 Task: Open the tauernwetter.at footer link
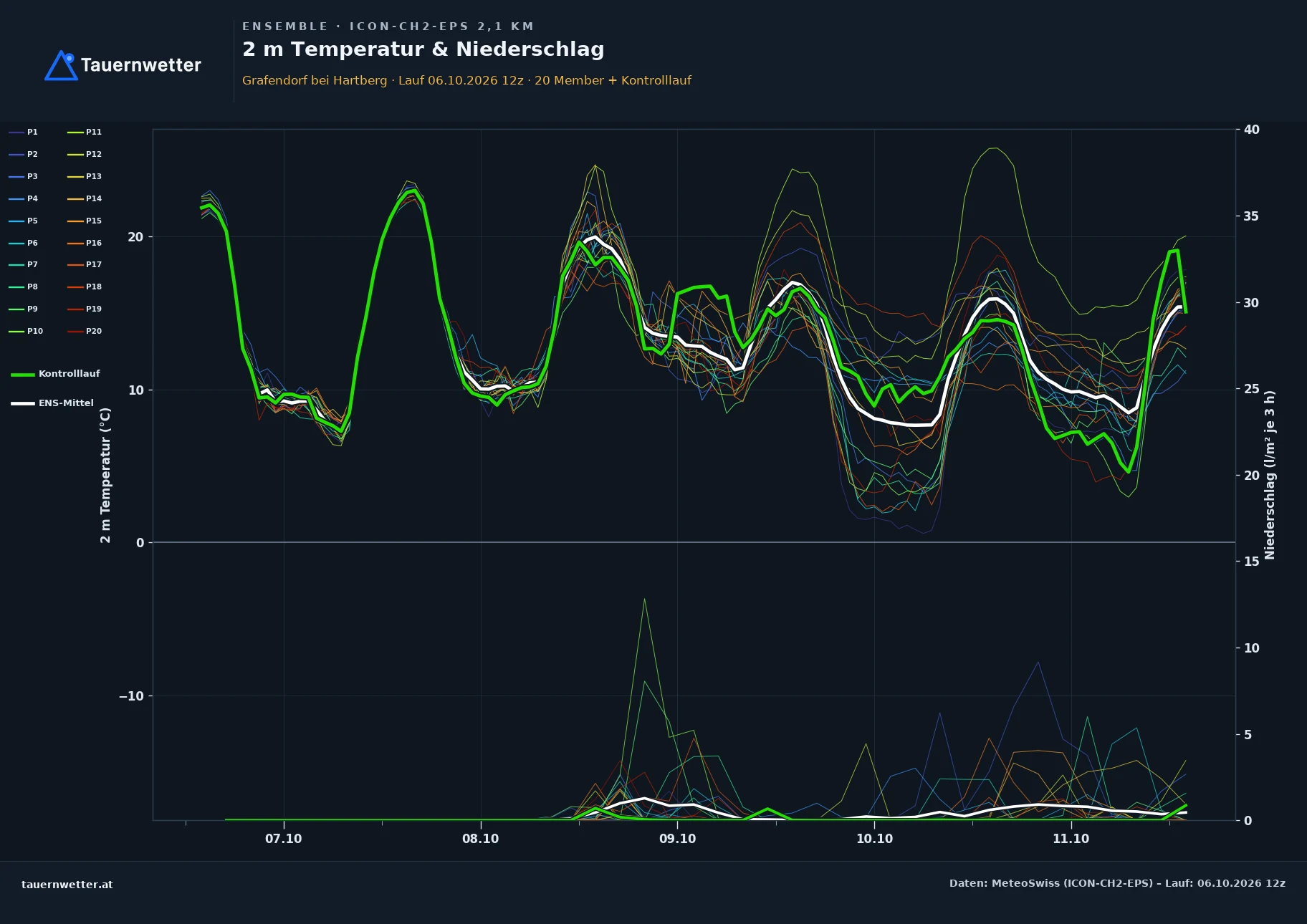[x=67, y=885]
